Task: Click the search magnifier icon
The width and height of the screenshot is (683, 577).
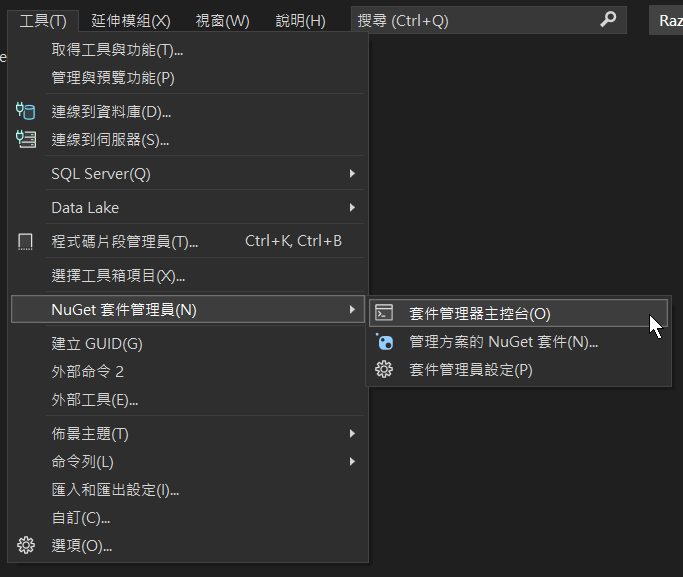Action: tap(608, 20)
